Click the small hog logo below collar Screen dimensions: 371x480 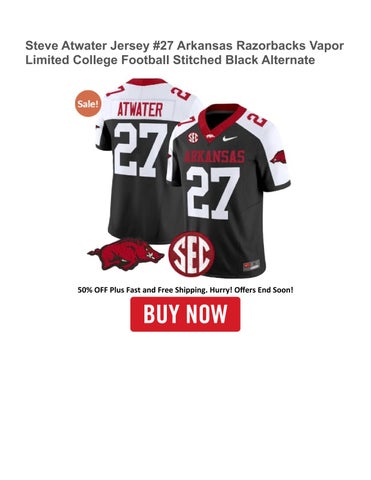[x=211, y=136]
